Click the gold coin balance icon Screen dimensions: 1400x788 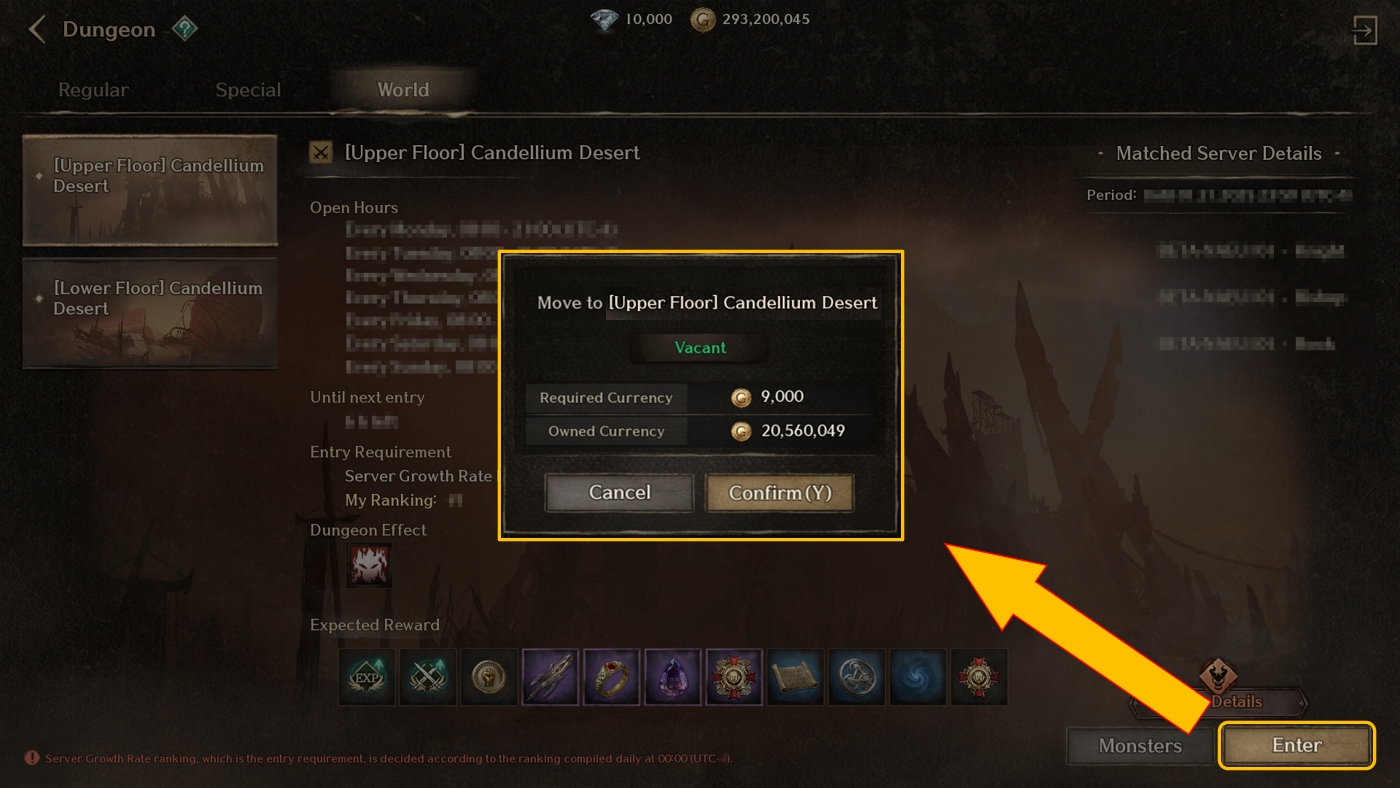(x=704, y=19)
